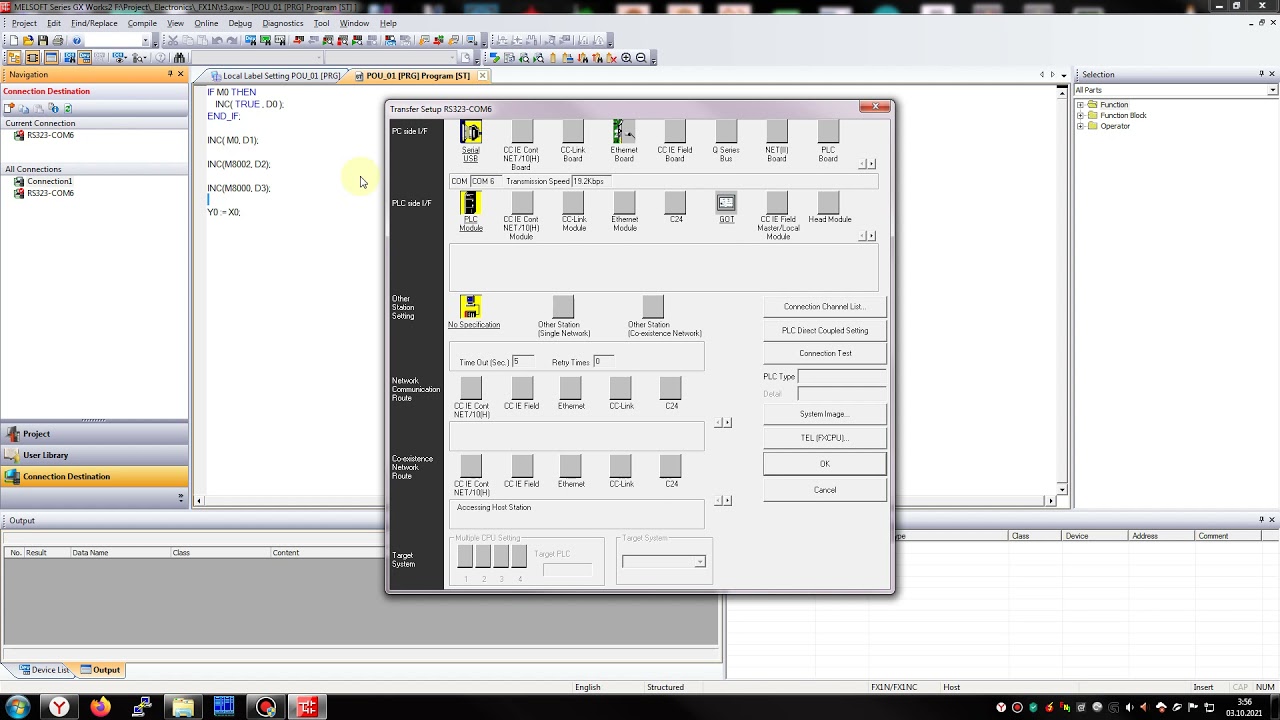The height and width of the screenshot is (720, 1280).
Task: Click the System Image button
Action: (825, 414)
